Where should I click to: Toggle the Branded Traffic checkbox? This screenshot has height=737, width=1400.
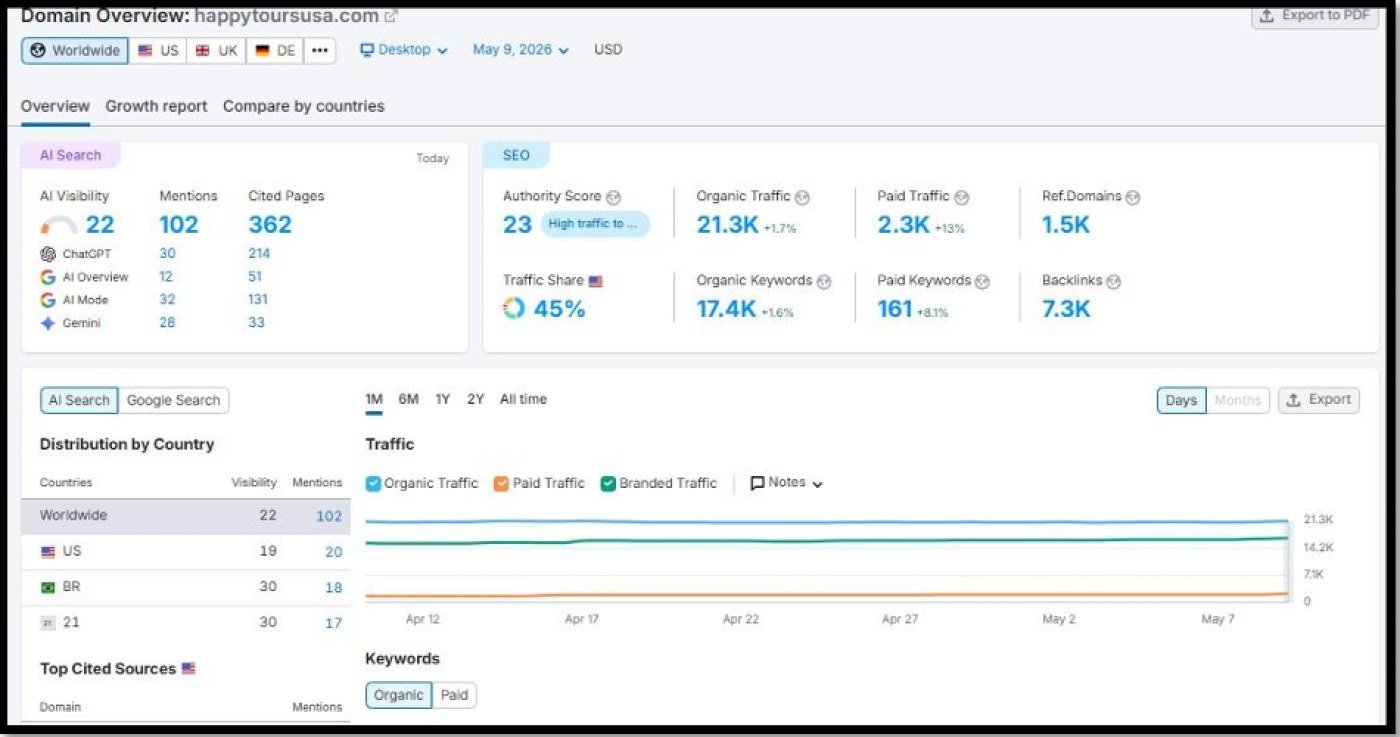[608, 483]
